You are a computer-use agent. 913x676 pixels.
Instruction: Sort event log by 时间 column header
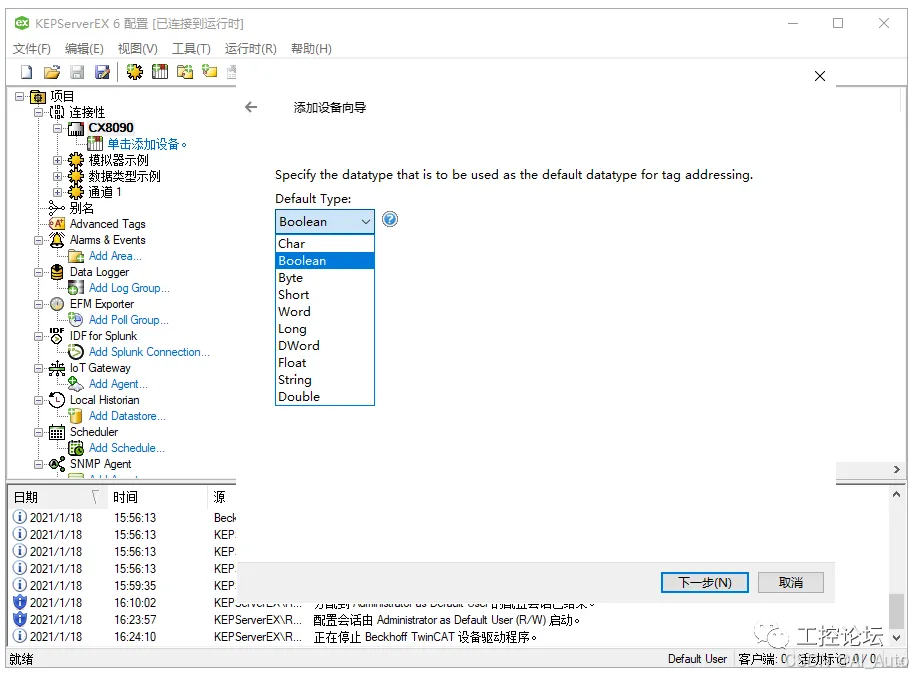[x=157, y=497]
